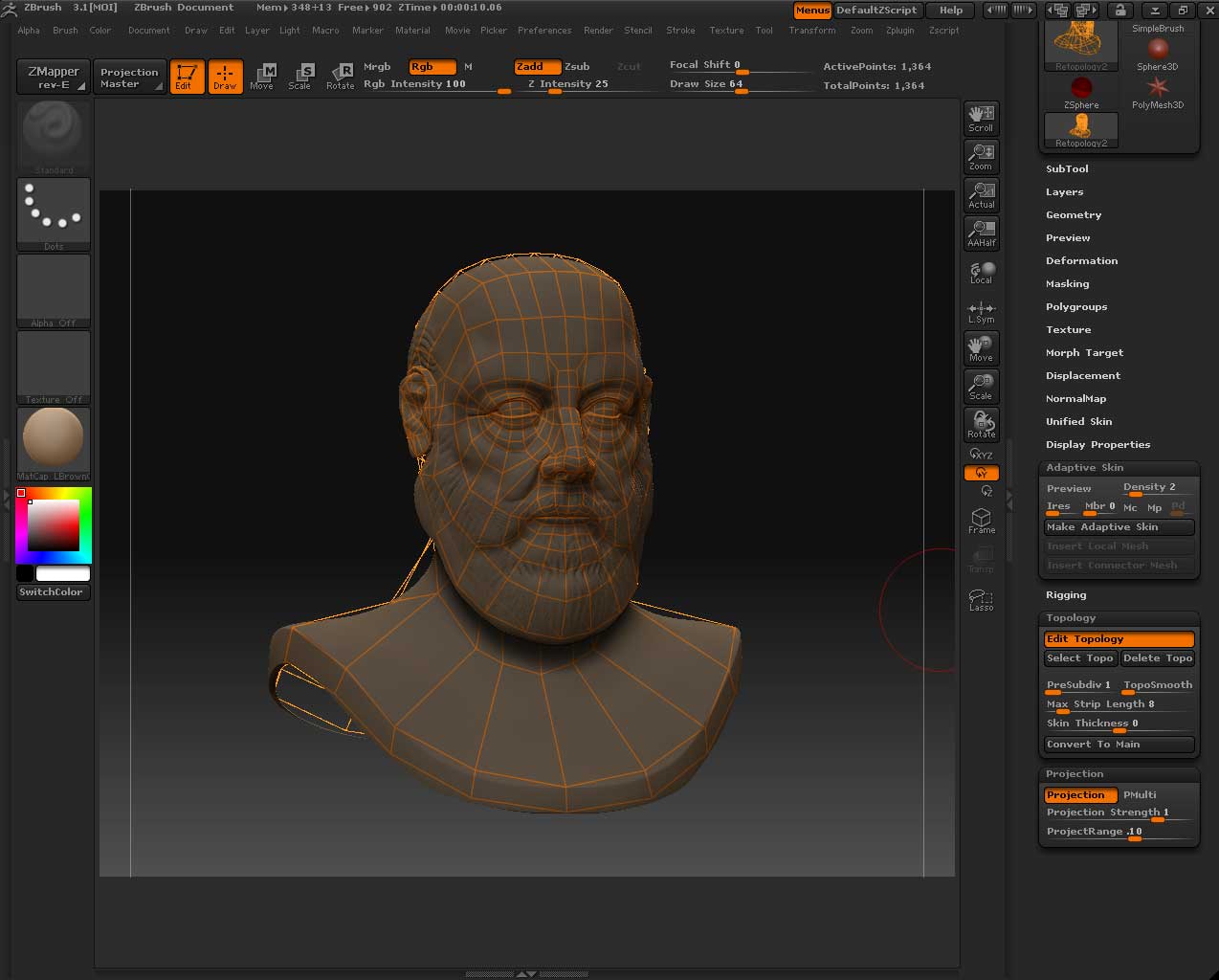1219x980 pixels.
Task: Expand the Masking section
Action: tap(1067, 283)
